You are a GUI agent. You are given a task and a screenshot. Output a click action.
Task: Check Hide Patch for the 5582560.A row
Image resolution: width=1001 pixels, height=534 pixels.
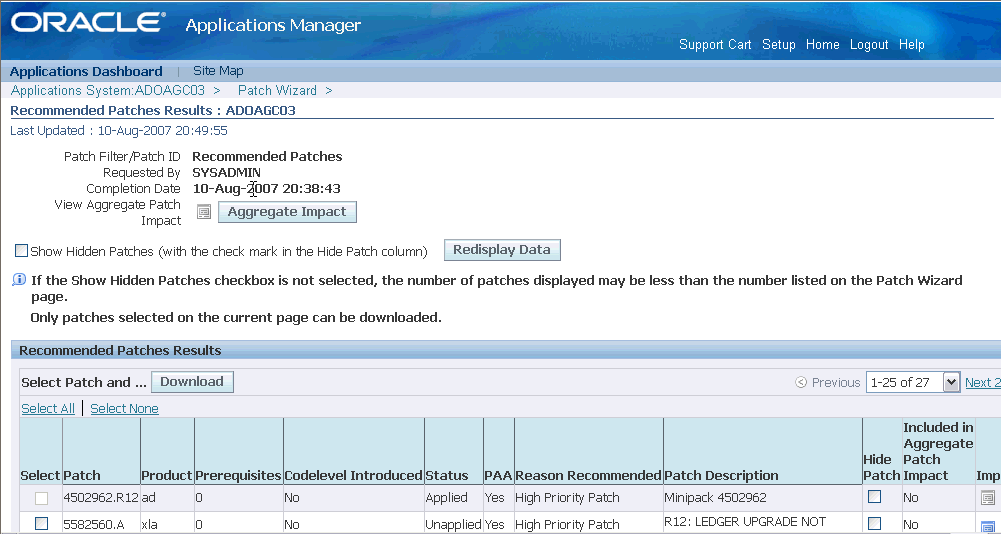tap(875, 523)
